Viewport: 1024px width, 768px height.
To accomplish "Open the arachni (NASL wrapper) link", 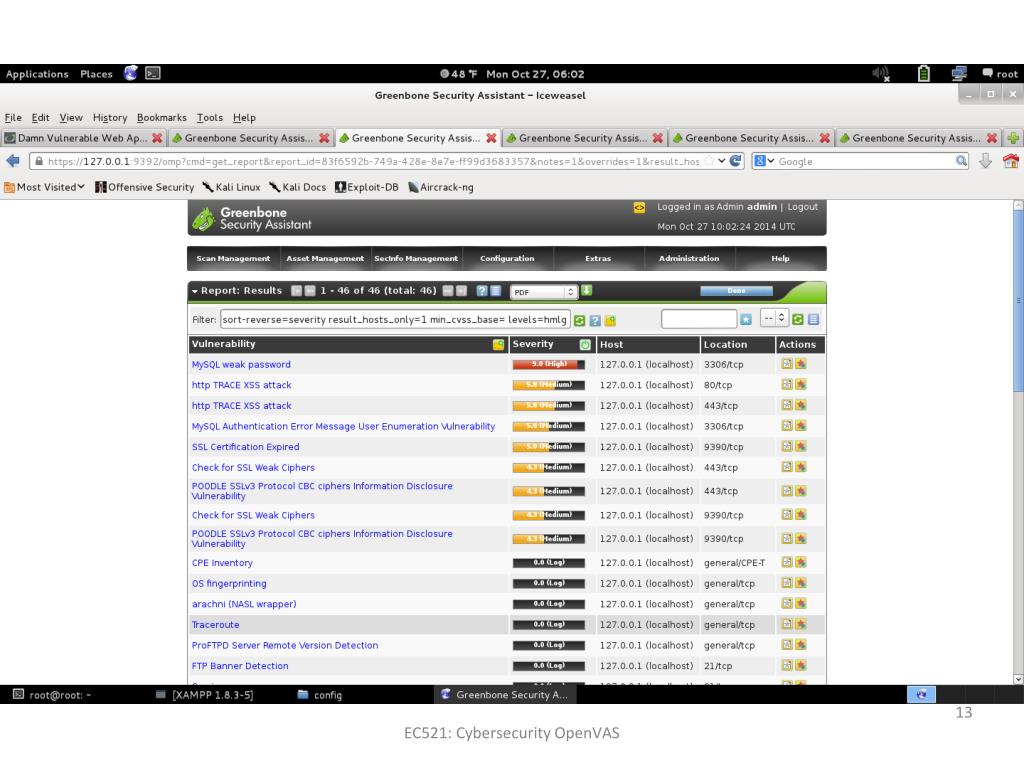I will pyautogui.click(x=244, y=604).
